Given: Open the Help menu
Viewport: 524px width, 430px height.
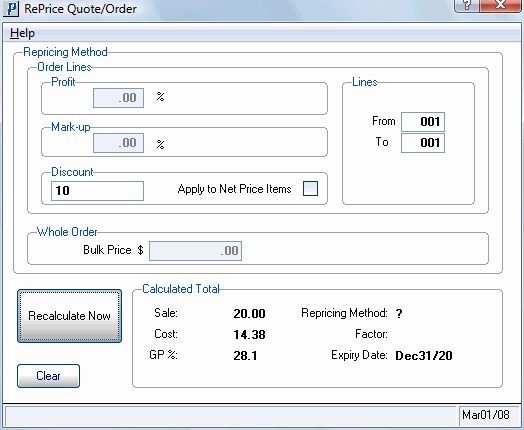Looking at the screenshot, I should tap(22, 33).
